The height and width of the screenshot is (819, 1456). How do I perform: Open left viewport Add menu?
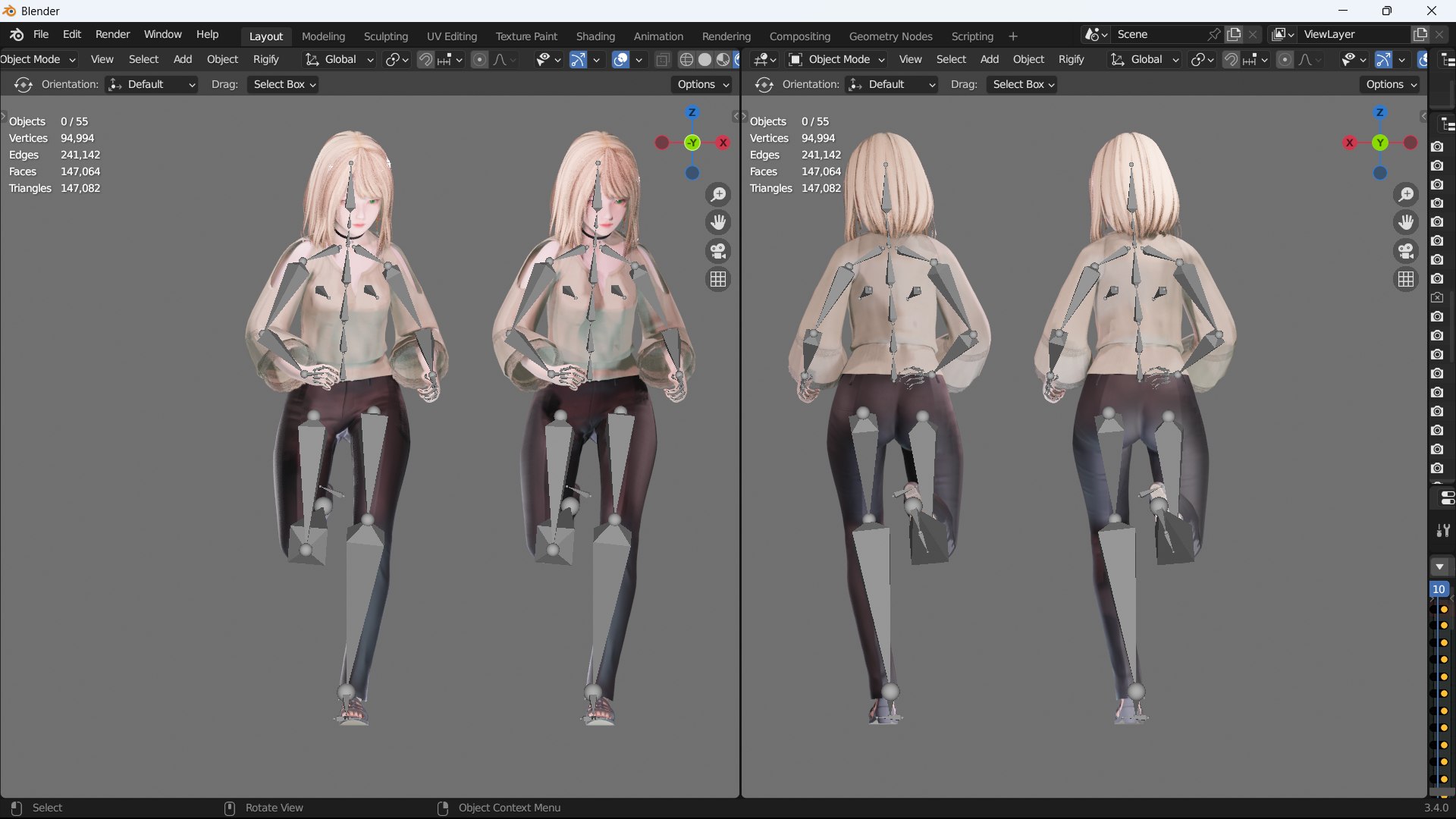pyautogui.click(x=182, y=59)
